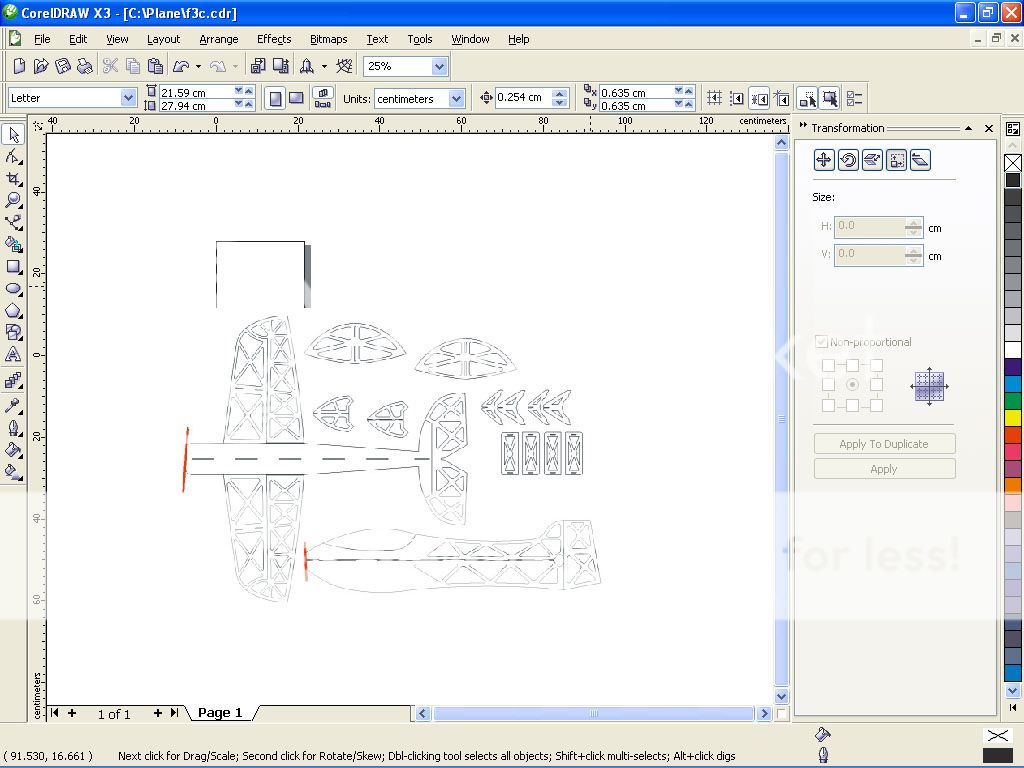Open the Bitmaps menu

328,39
